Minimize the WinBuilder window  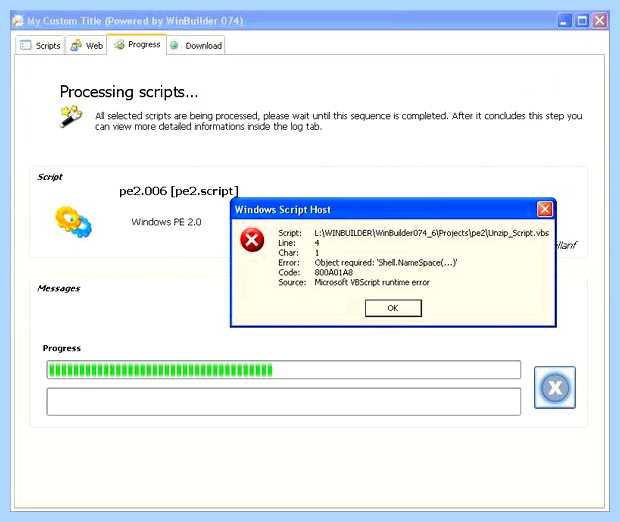(564, 21)
